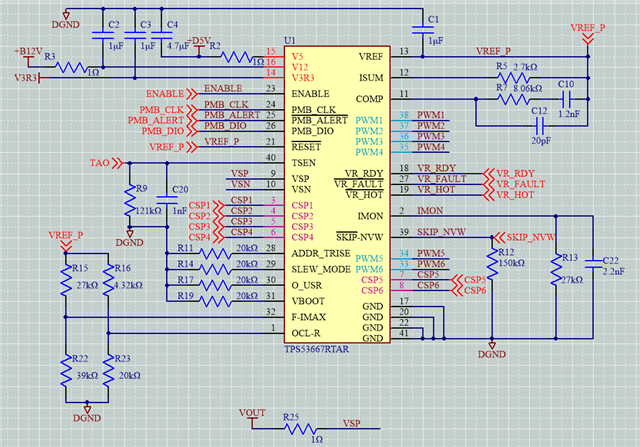Image resolution: width=640 pixels, height=447 pixels.
Task: Select resistor R2 symbol near +D5V
Action: click(x=237, y=57)
